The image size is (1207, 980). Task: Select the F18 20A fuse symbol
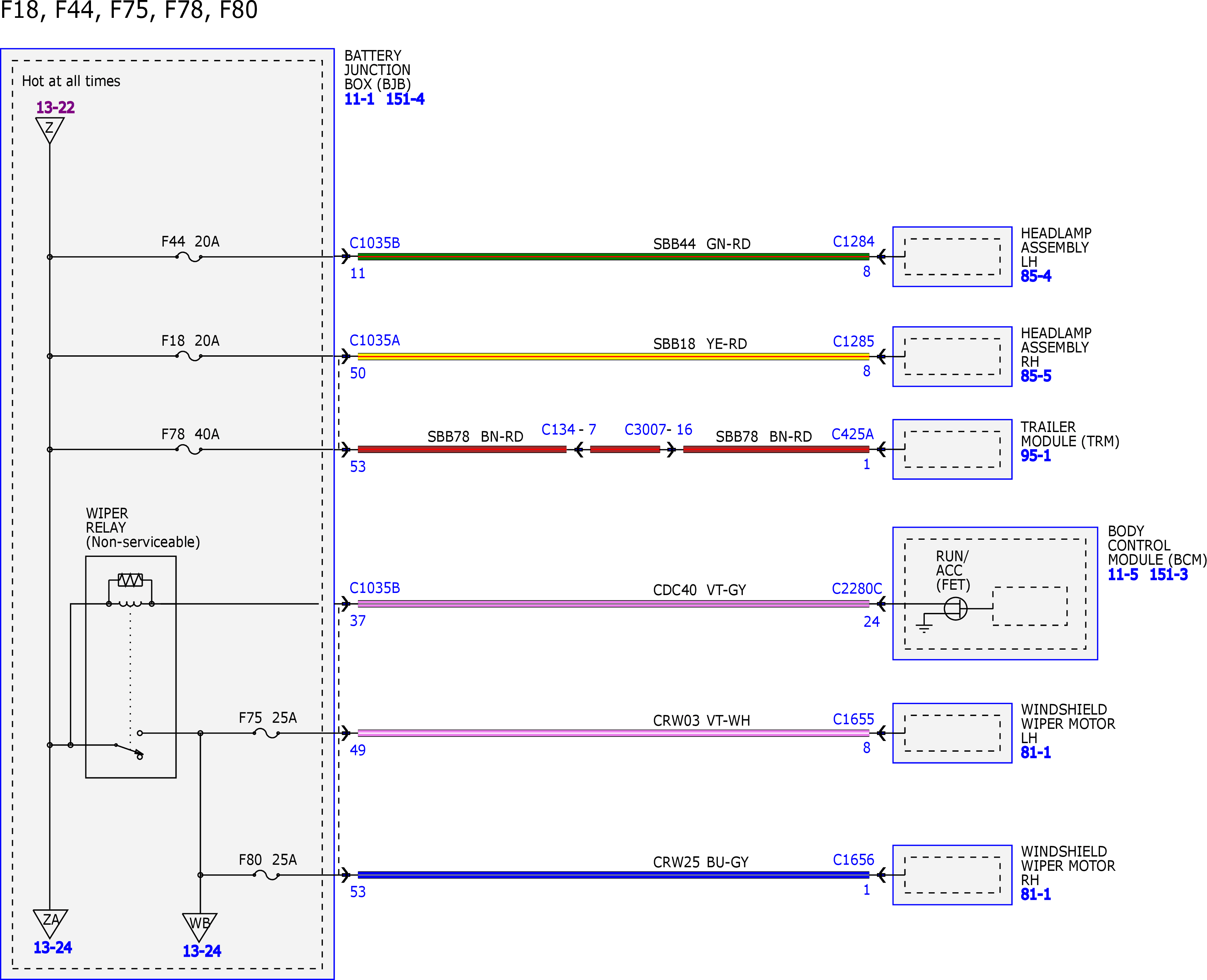click(188, 356)
